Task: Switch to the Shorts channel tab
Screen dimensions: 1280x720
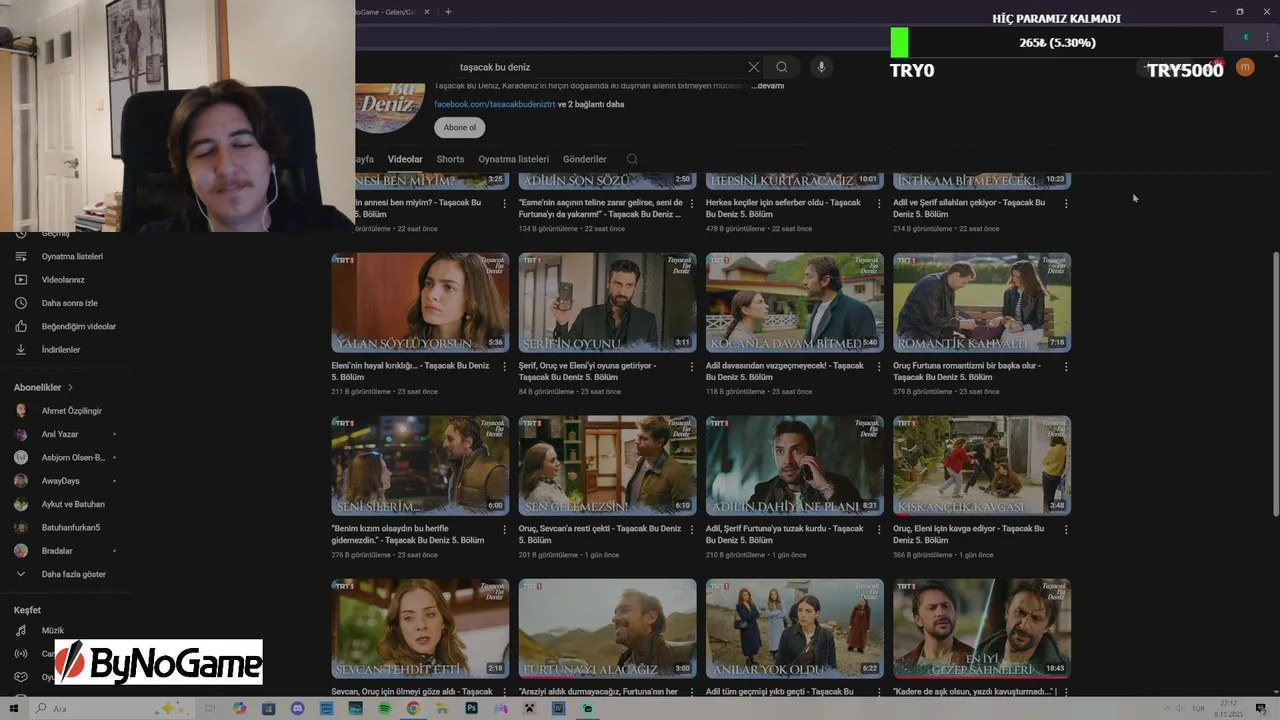Action: 450,159
